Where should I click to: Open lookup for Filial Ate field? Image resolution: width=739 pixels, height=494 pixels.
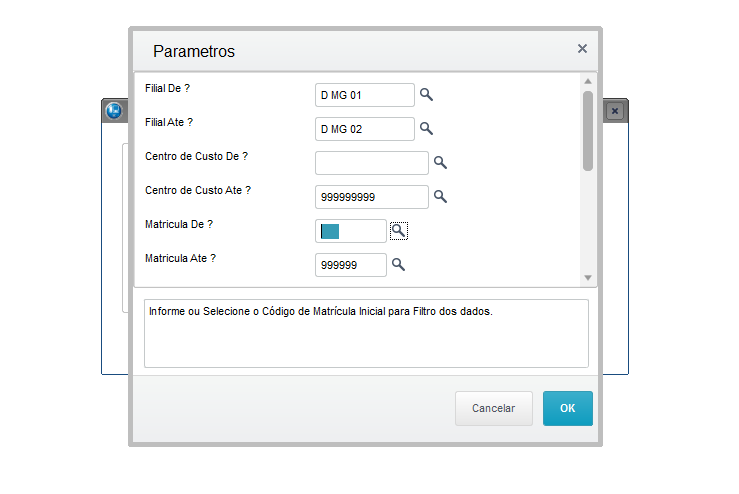coord(426,129)
